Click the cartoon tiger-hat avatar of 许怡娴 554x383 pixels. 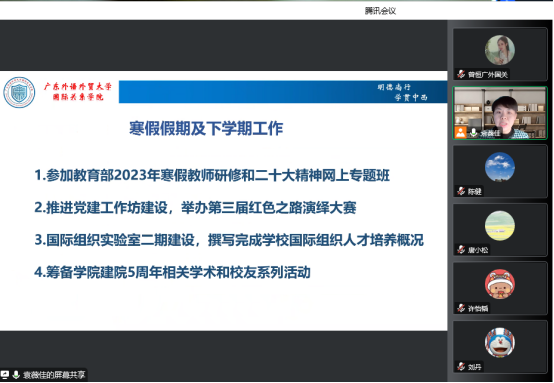point(500,284)
